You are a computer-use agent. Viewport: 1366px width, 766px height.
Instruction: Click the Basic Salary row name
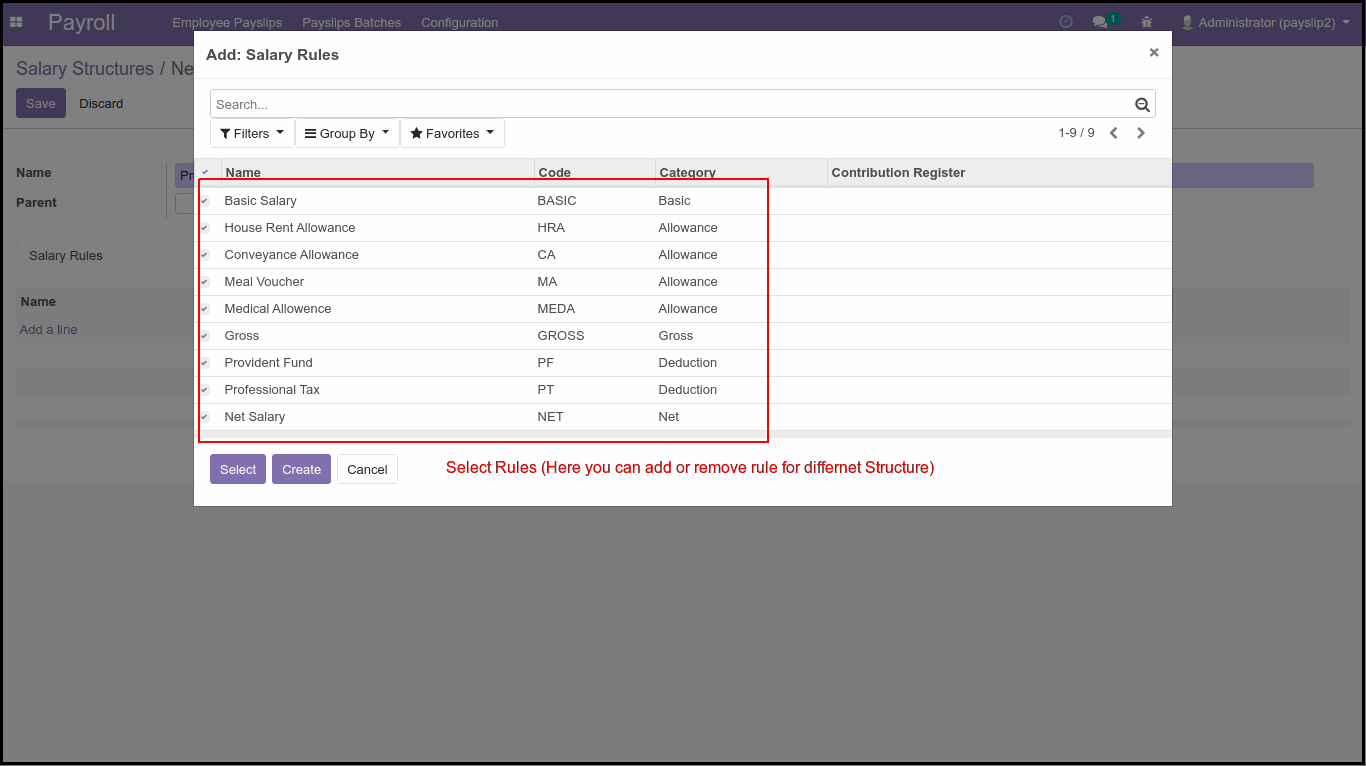click(x=260, y=201)
